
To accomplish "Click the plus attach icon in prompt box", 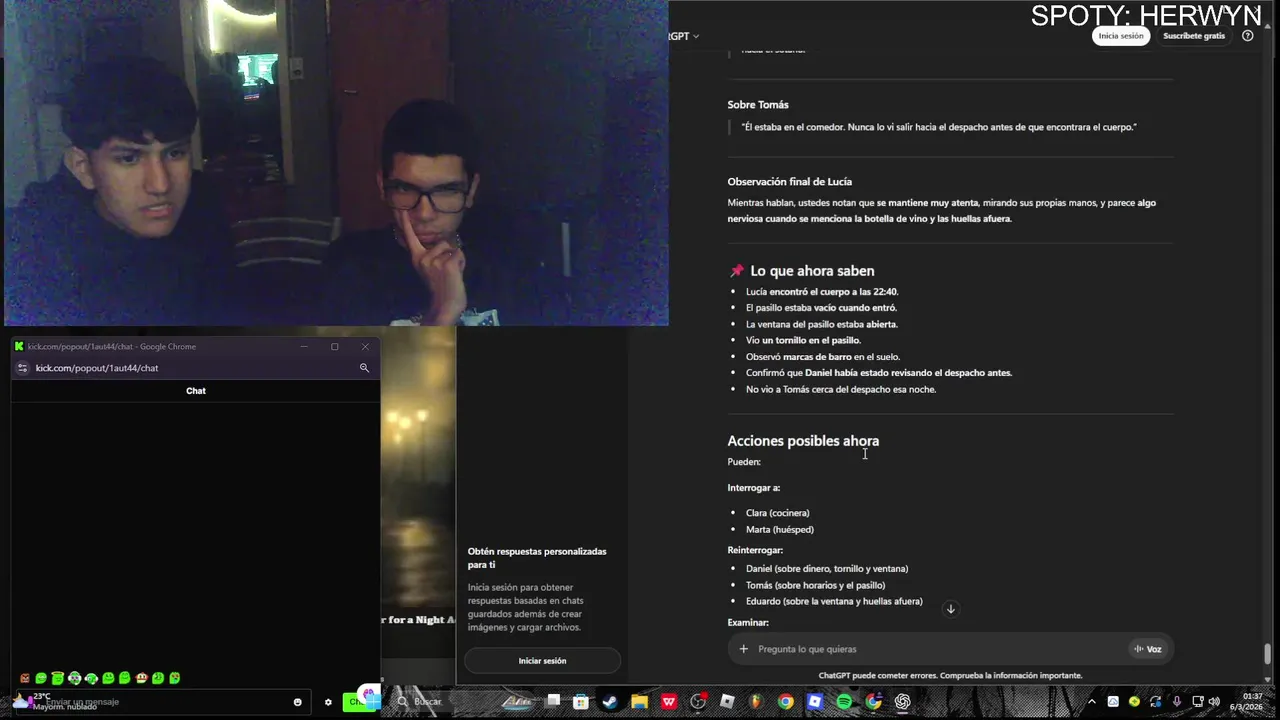I will [743, 649].
